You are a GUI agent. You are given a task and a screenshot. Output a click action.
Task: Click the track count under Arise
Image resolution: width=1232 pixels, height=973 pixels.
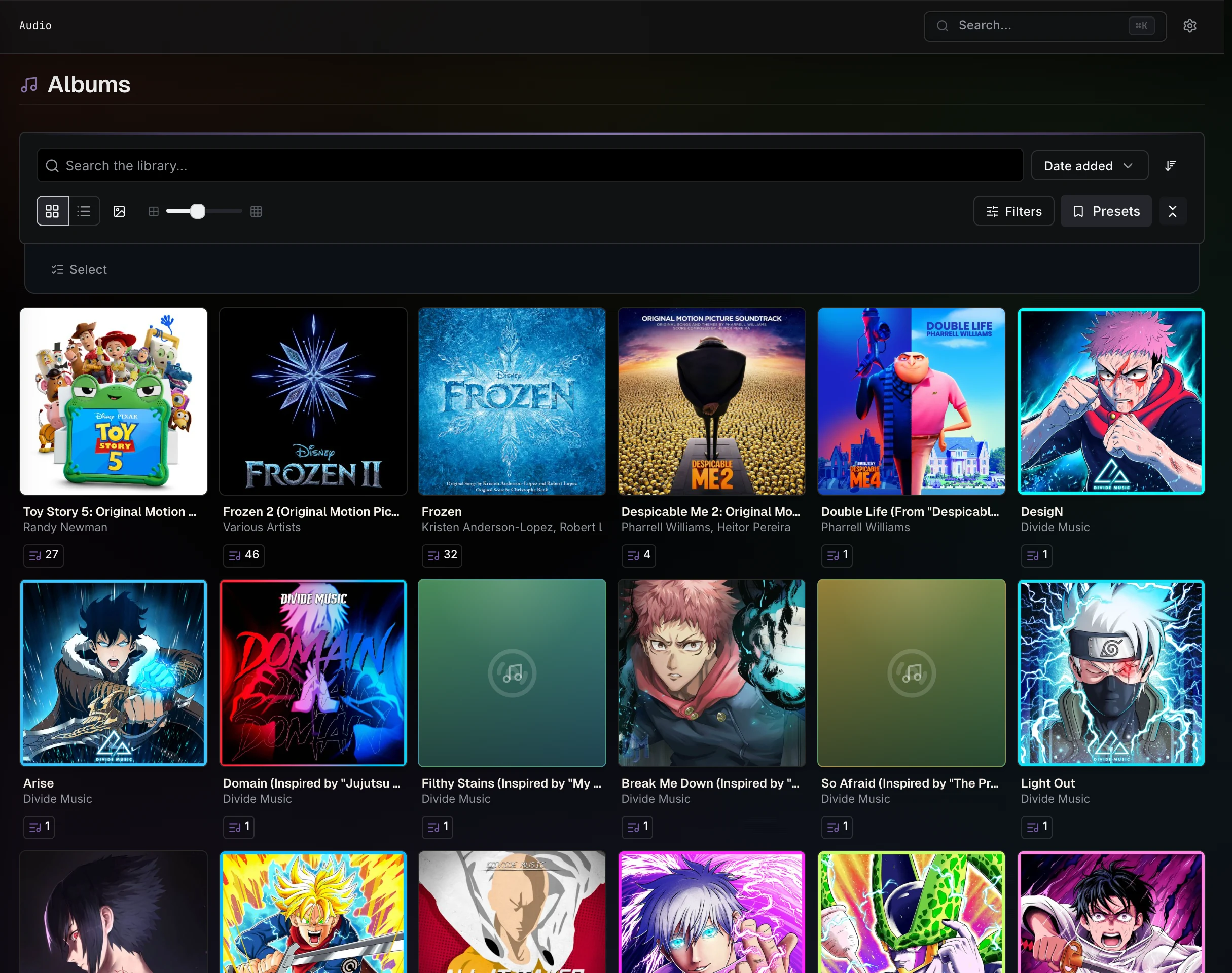[39, 827]
